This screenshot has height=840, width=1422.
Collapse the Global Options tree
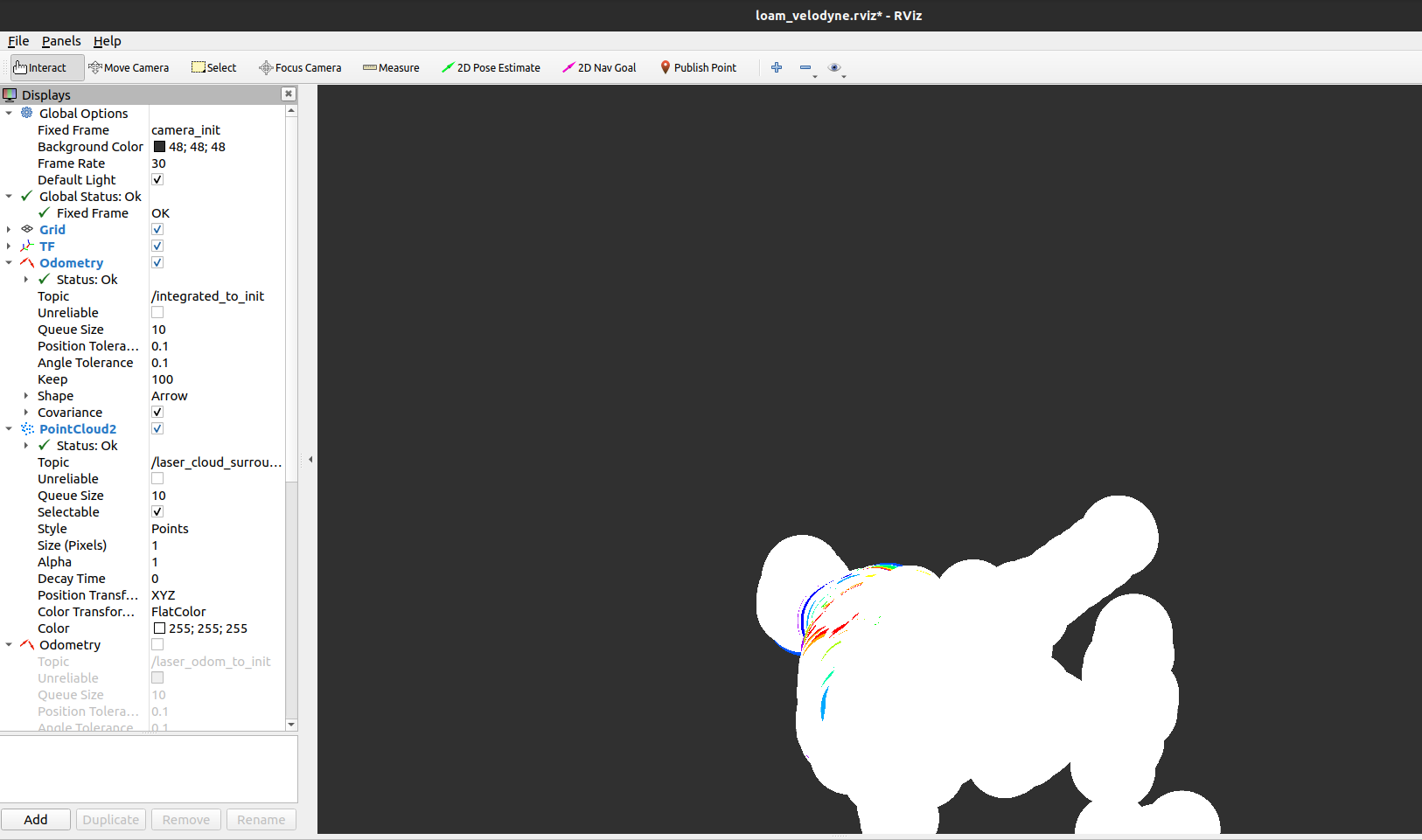[9, 113]
